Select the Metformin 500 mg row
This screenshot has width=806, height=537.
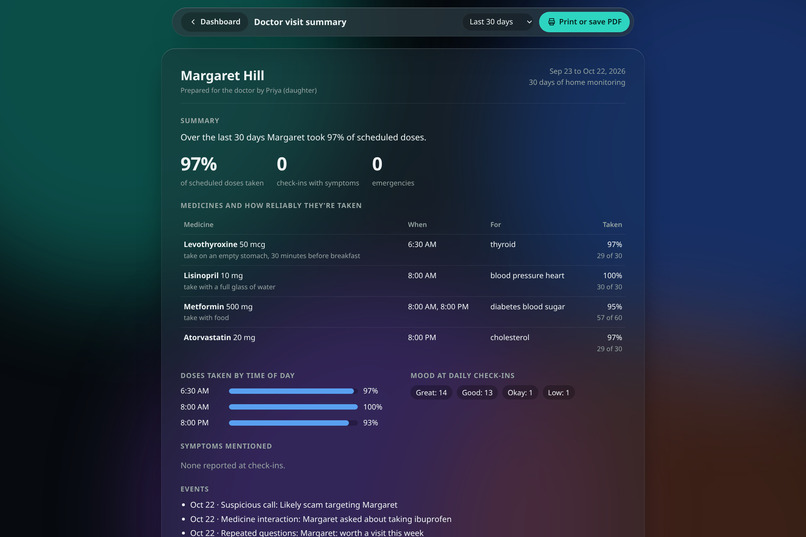pyautogui.click(x=402, y=312)
